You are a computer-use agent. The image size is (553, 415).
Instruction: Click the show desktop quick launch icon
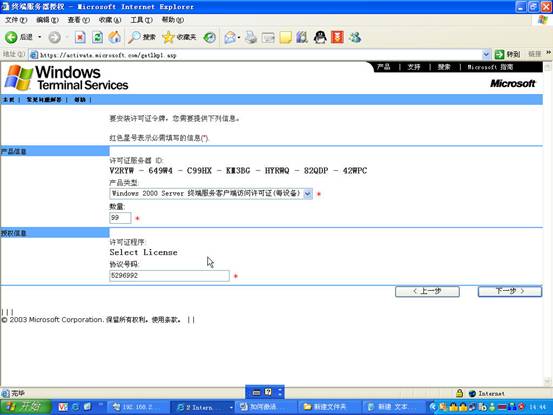(87, 407)
